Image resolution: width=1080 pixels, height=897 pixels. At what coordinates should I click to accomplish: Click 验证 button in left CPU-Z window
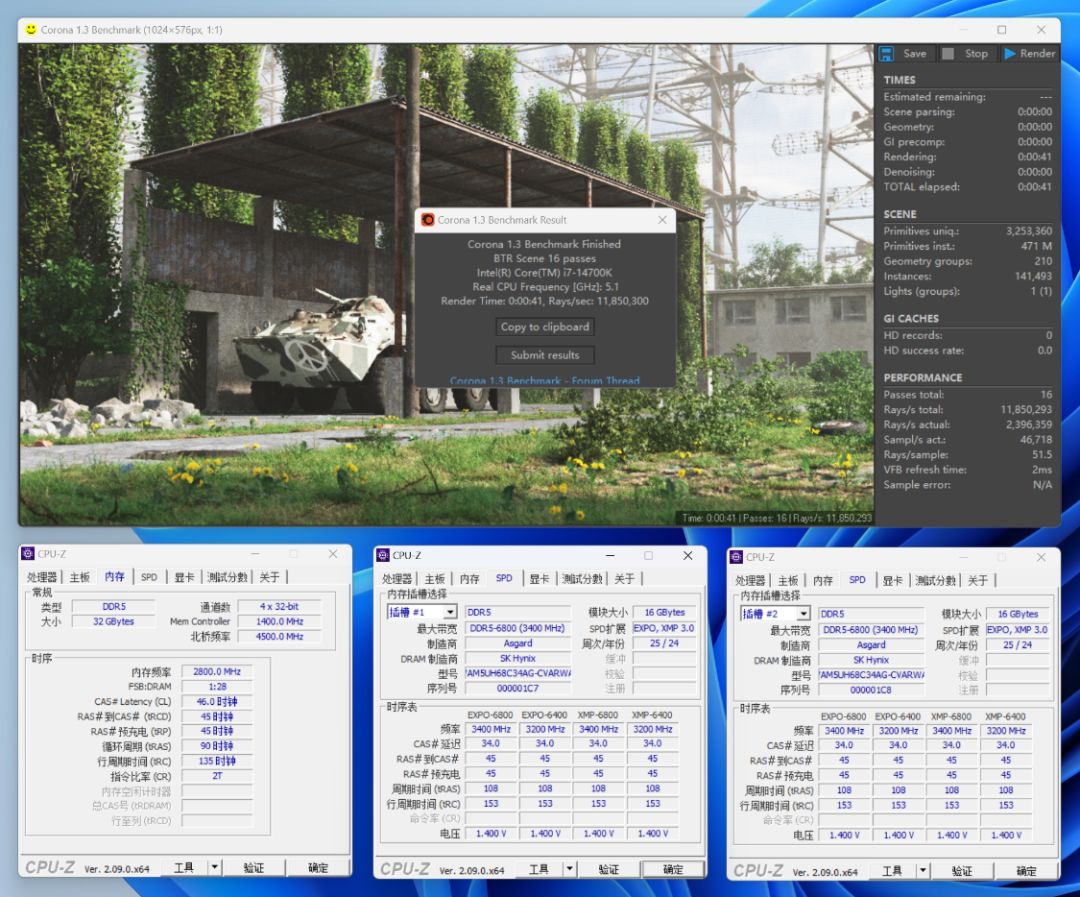253,868
